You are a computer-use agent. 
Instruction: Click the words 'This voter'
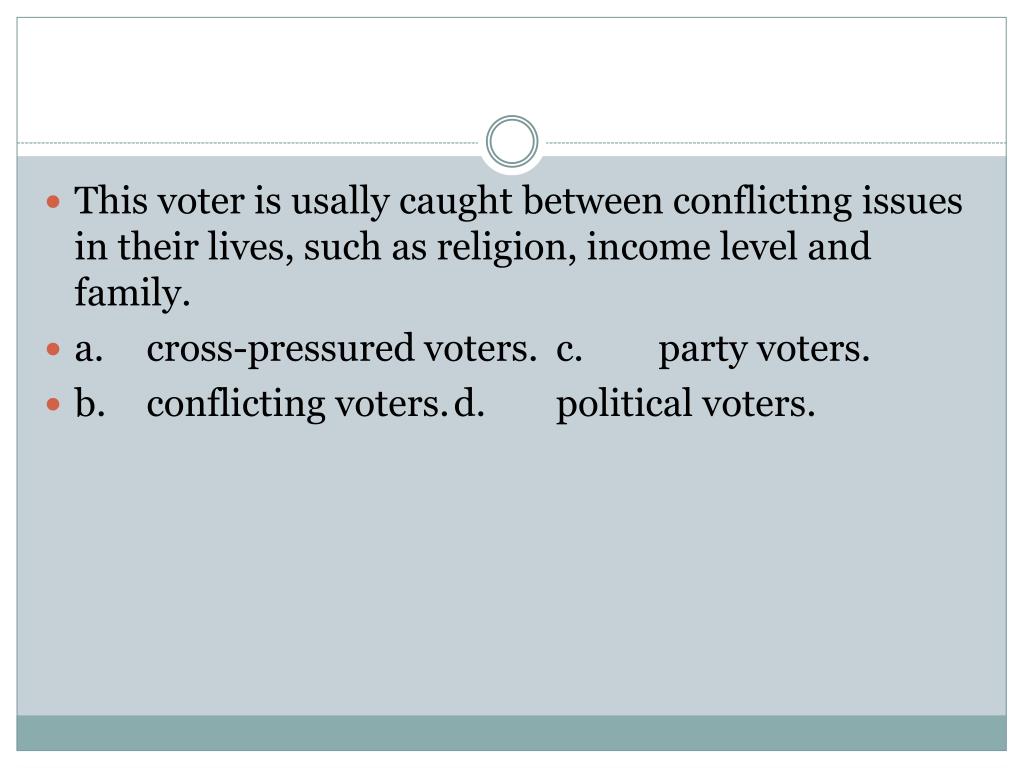159,200
